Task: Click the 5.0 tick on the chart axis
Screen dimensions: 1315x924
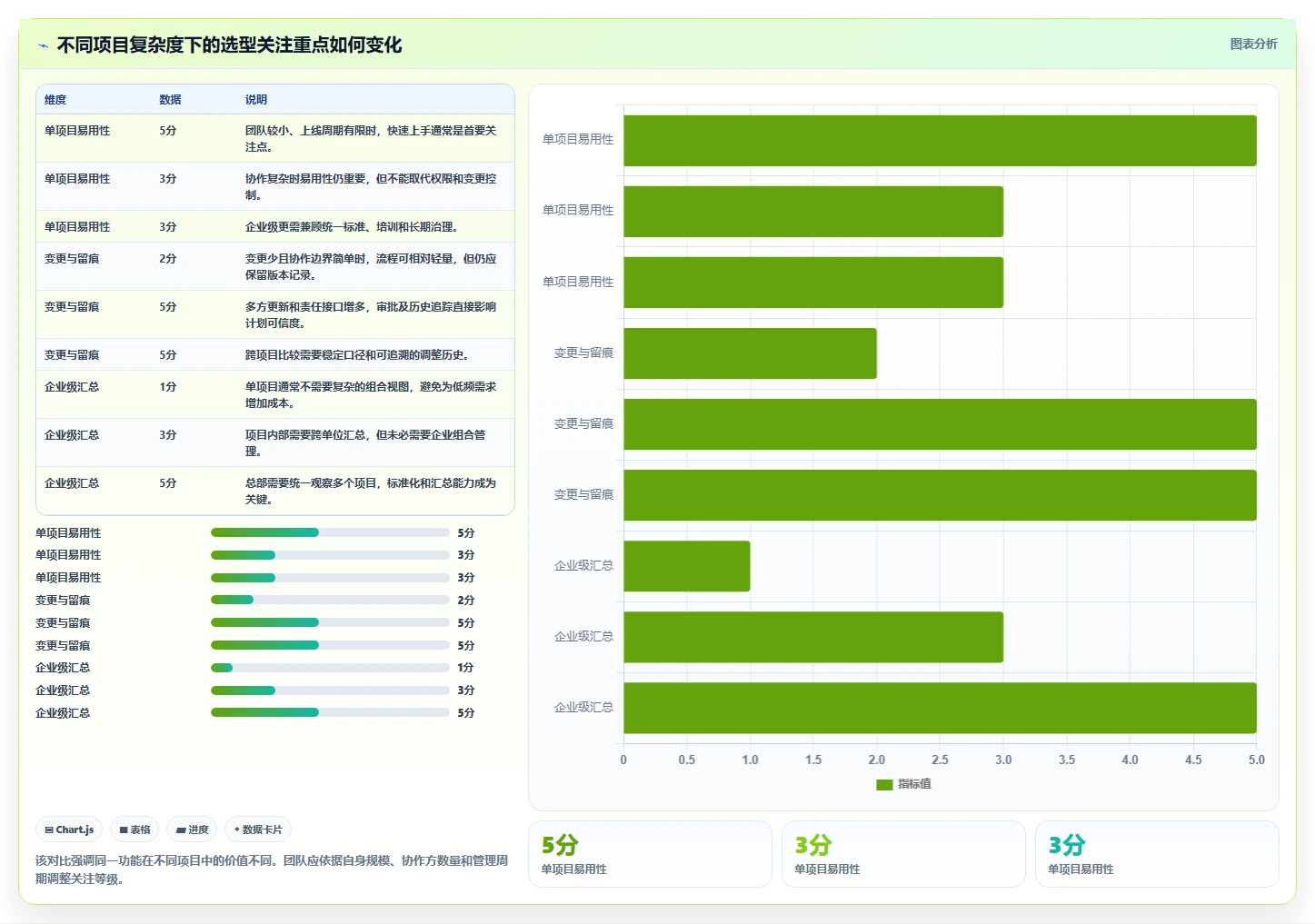Action: [x=1256, y=760]
